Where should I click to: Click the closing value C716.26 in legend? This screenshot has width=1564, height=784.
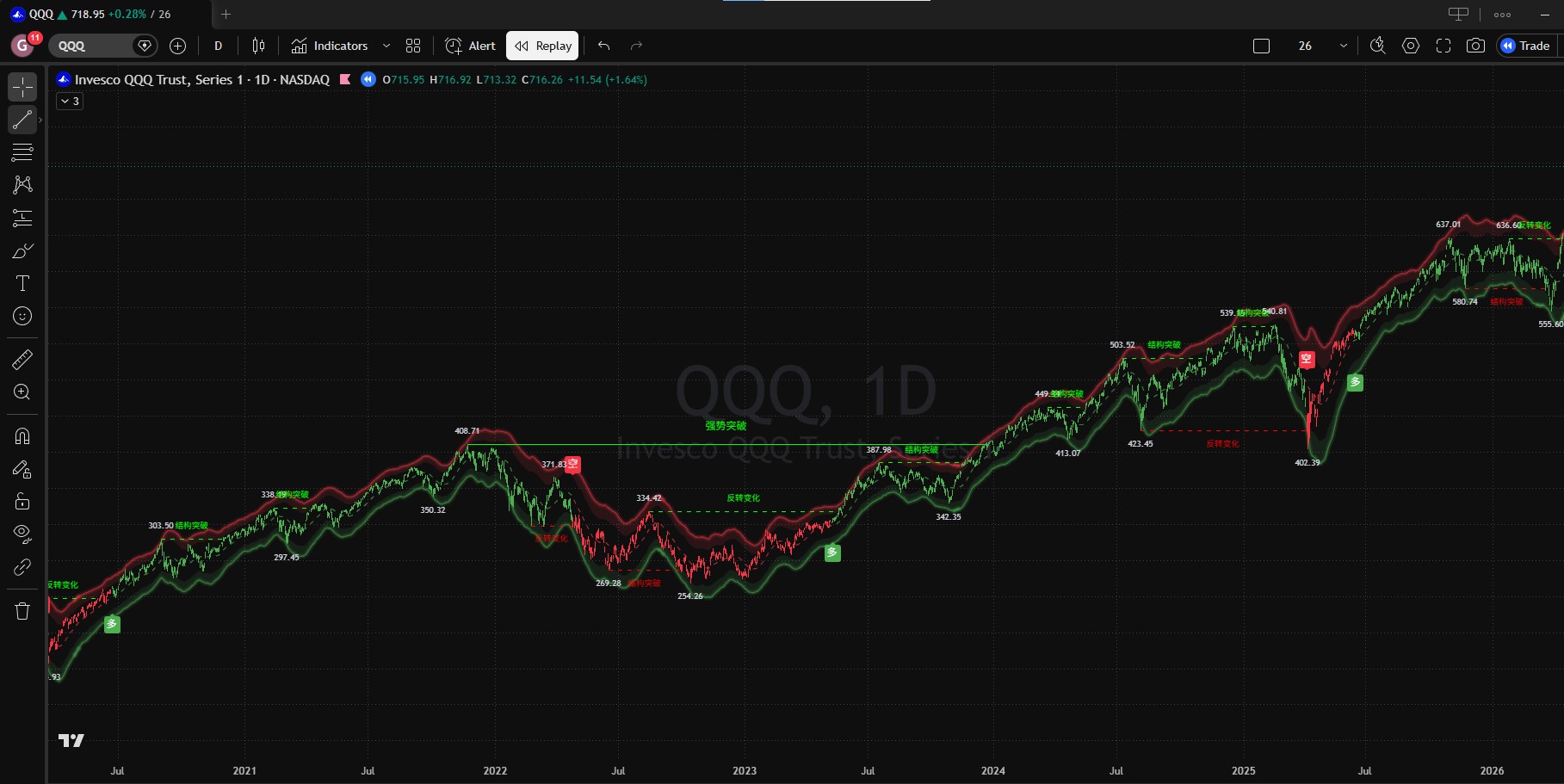[x=542, y=79]
